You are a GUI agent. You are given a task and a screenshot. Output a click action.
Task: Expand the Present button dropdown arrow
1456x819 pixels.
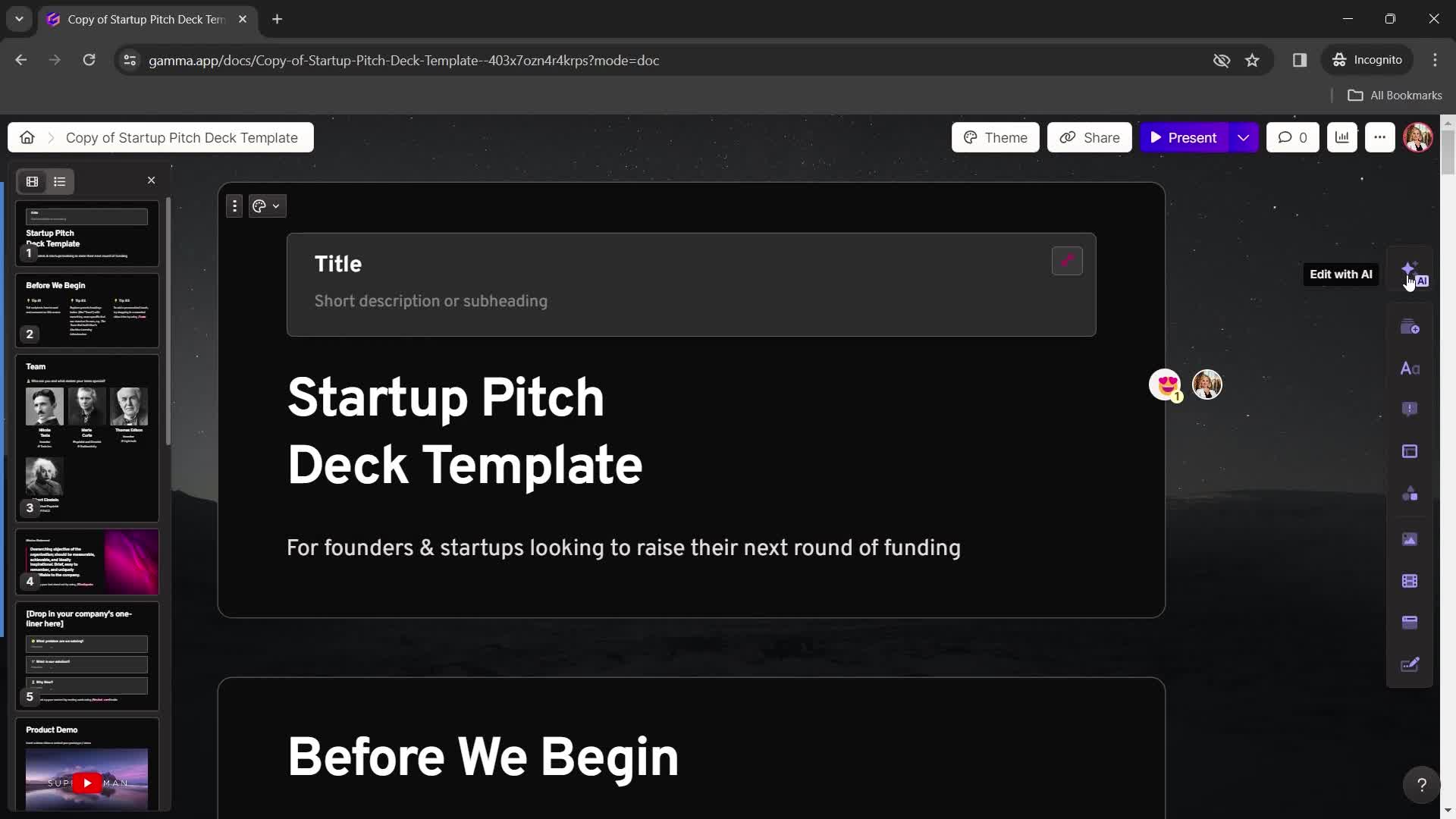click(1243, 137)
